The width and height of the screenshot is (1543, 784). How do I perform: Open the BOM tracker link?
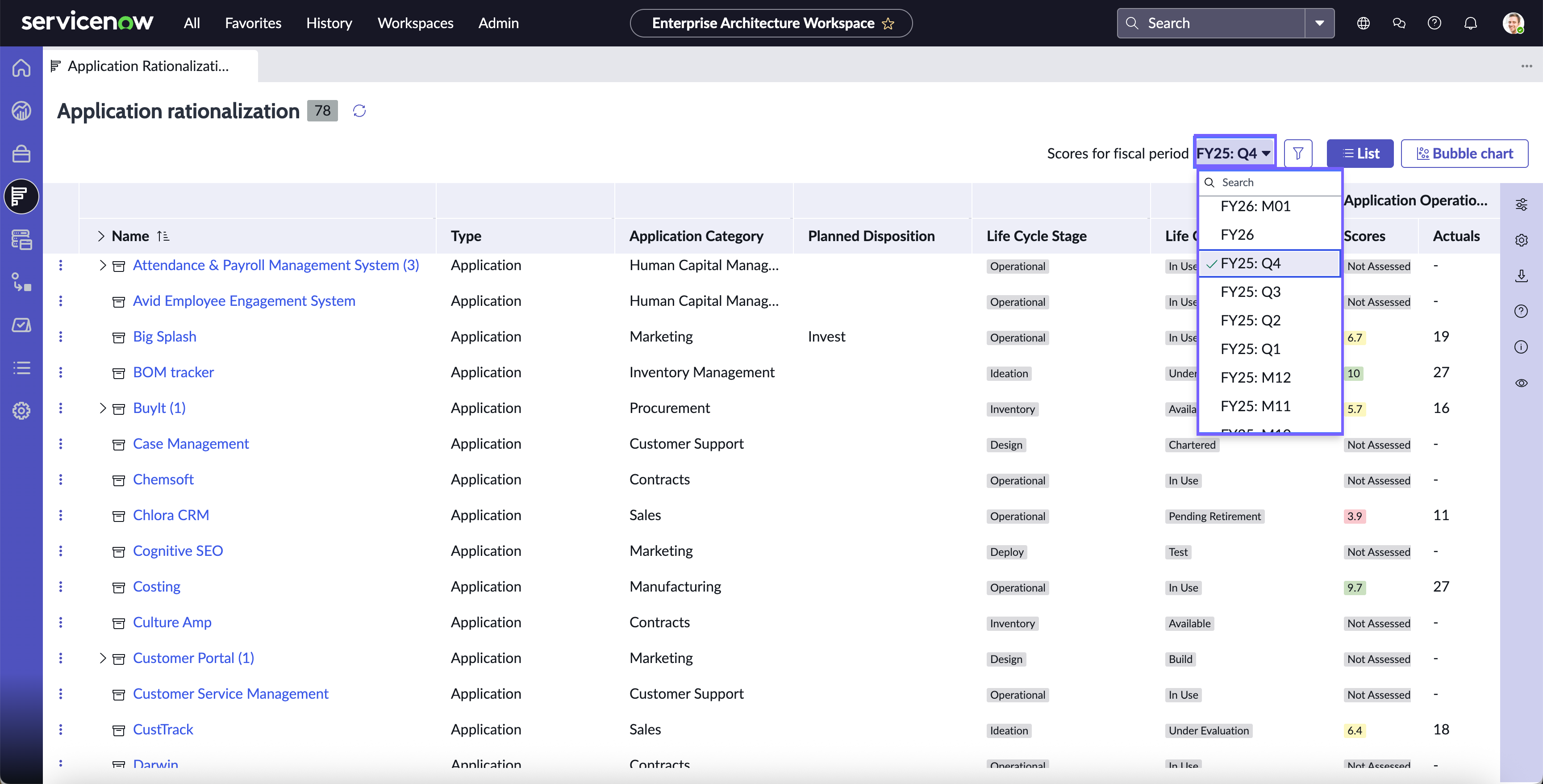[173, 372]
